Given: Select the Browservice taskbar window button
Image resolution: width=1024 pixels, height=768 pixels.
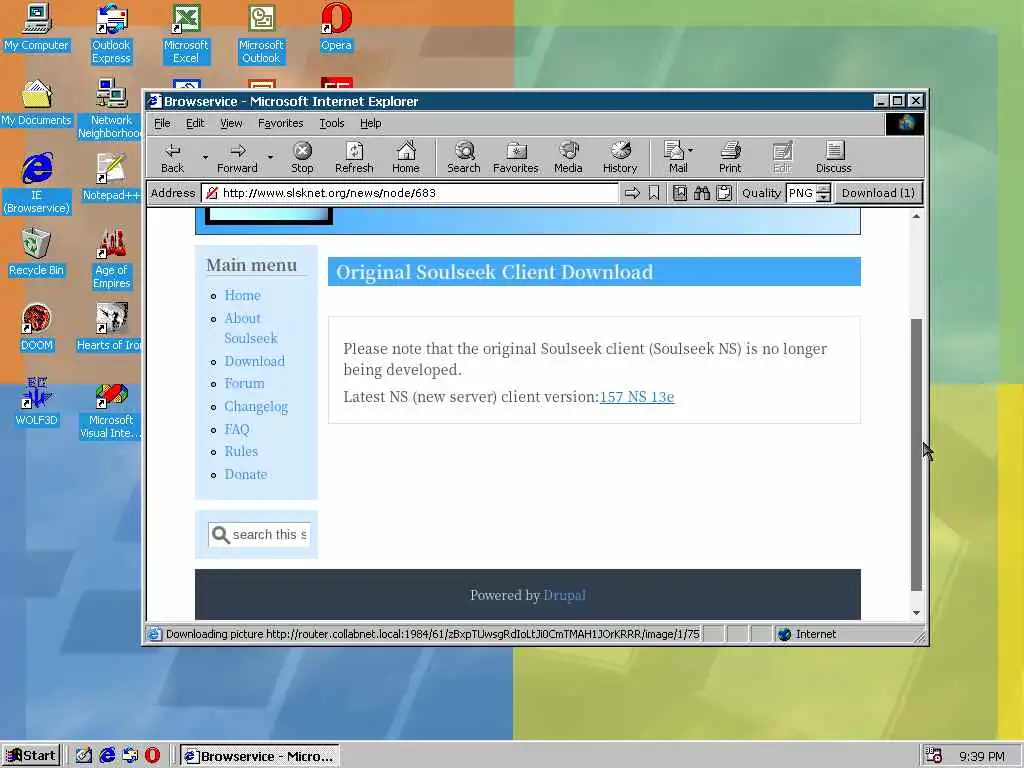Looking at the screenshot, I should pos(259,756).
